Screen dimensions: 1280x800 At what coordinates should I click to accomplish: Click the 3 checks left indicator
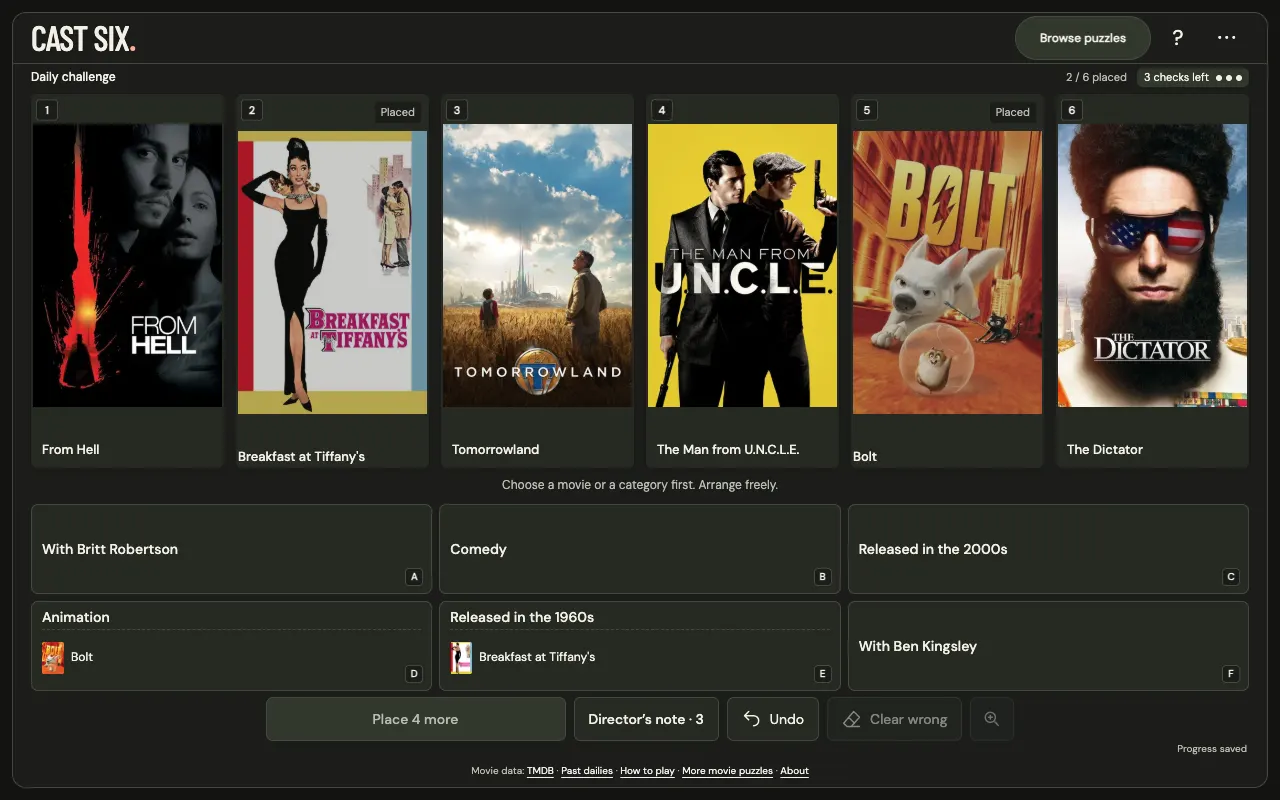point(1193,77)
